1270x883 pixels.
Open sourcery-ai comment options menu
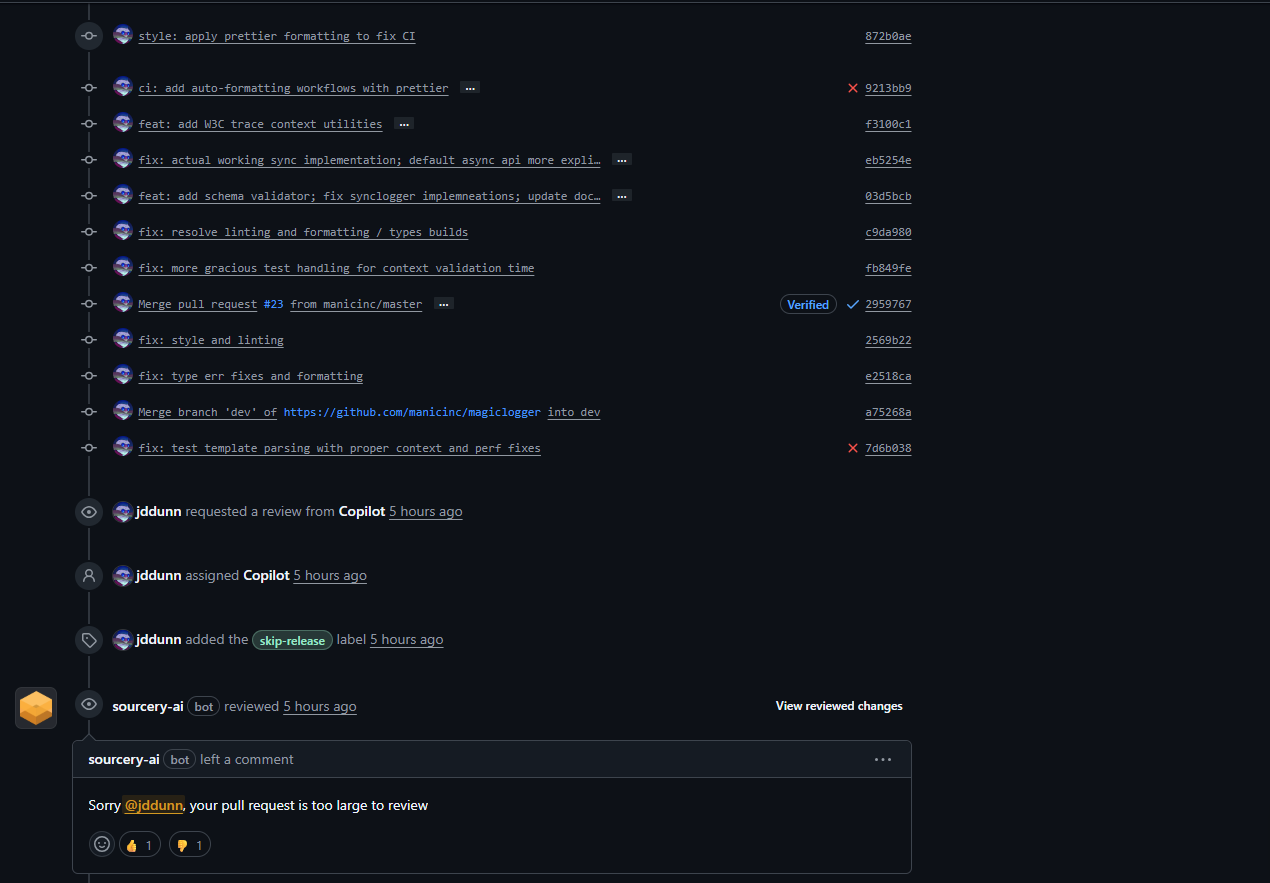(x=883, y=759)
